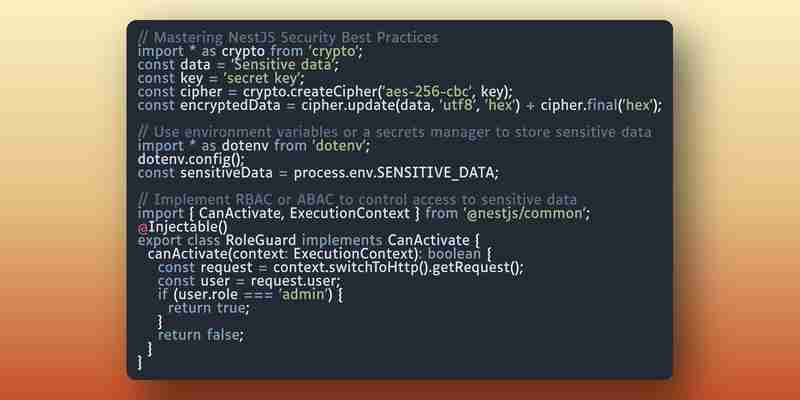Click the encryptedData variable name
Screen dimensions: 800x400
[230, 106]
